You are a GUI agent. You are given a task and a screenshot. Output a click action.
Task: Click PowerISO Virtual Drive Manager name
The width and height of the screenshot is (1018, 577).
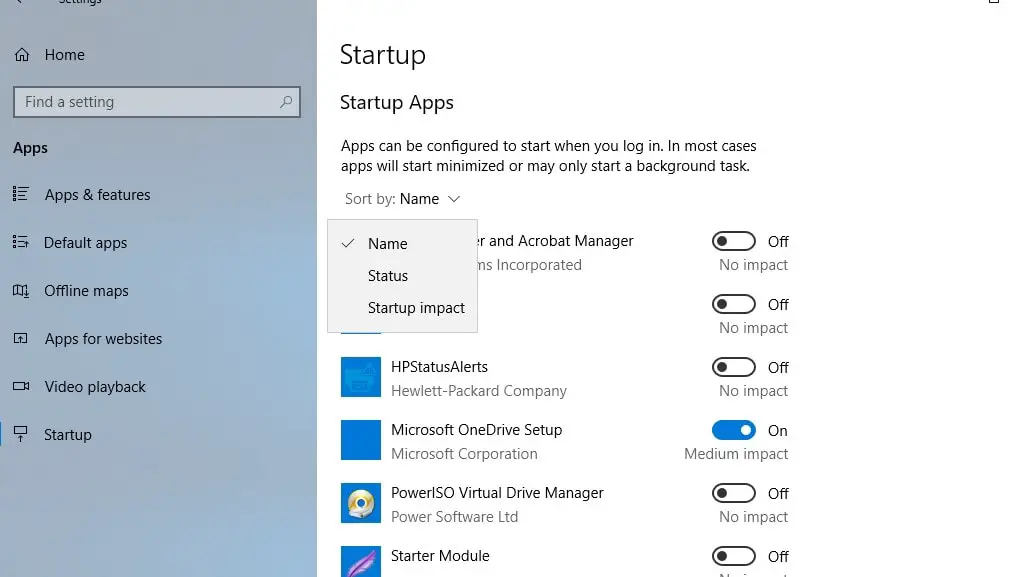tap(497, 493)
